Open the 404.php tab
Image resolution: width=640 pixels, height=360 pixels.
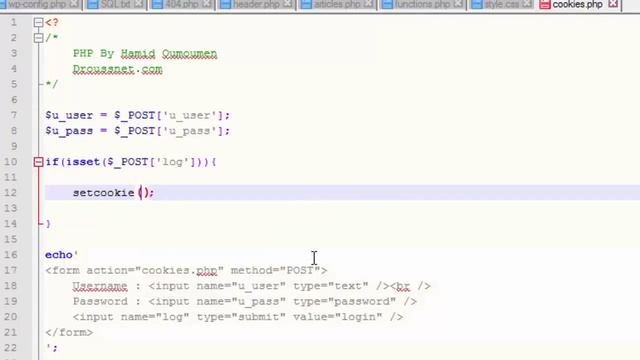(182, 4)
